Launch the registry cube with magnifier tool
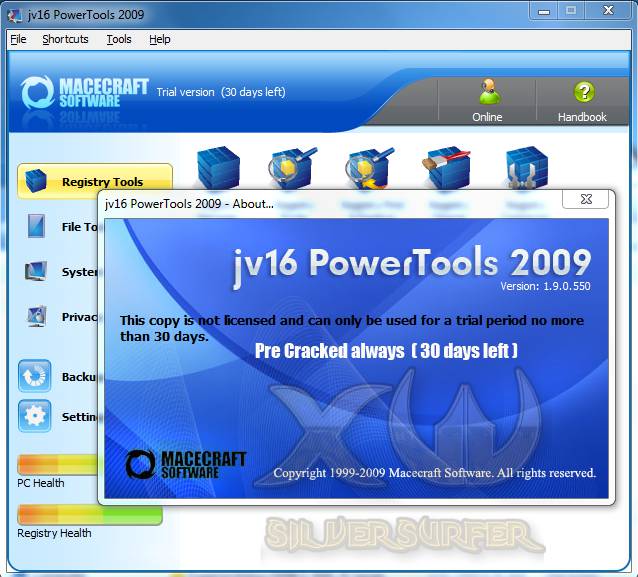 click(x=293, y=168)
